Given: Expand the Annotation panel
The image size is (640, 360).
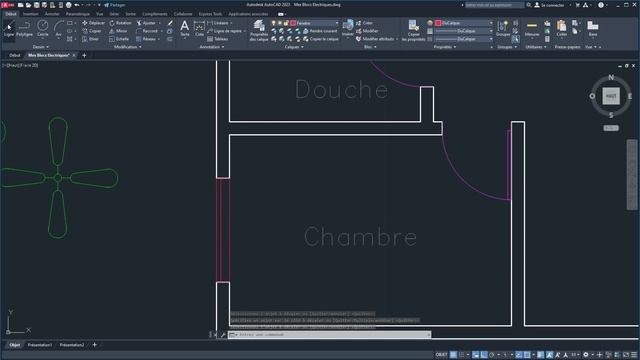Looking at the screenshot, I should (211, 47).
